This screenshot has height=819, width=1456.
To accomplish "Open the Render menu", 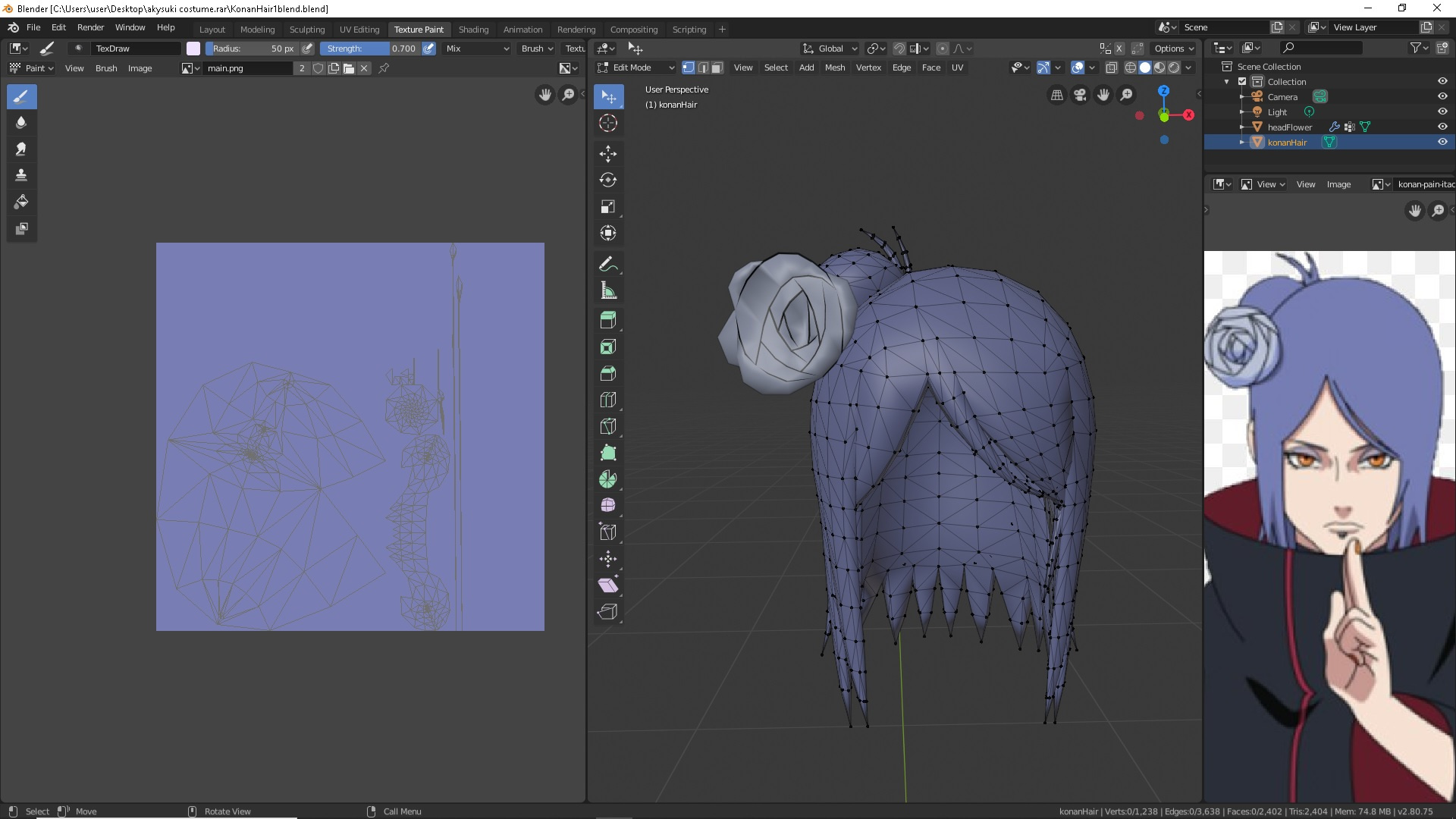I will pos(90,27).
